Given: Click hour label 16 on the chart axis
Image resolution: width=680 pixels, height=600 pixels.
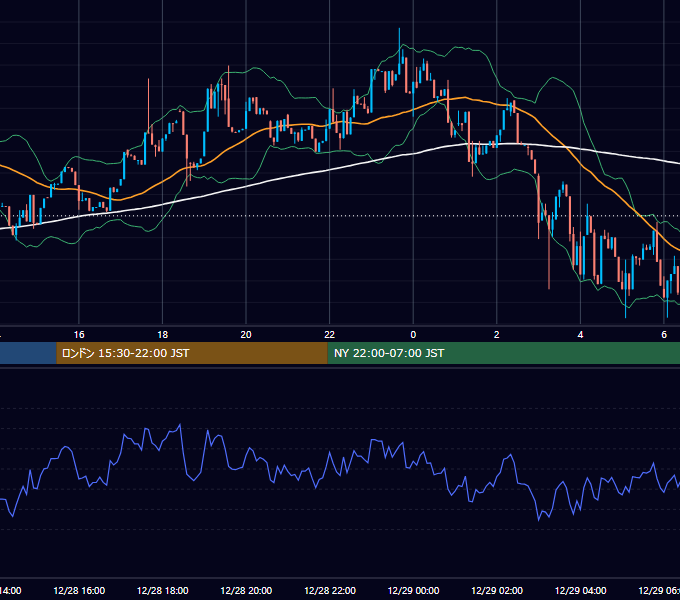Looking at the screenshot, I should coord(79,335).
